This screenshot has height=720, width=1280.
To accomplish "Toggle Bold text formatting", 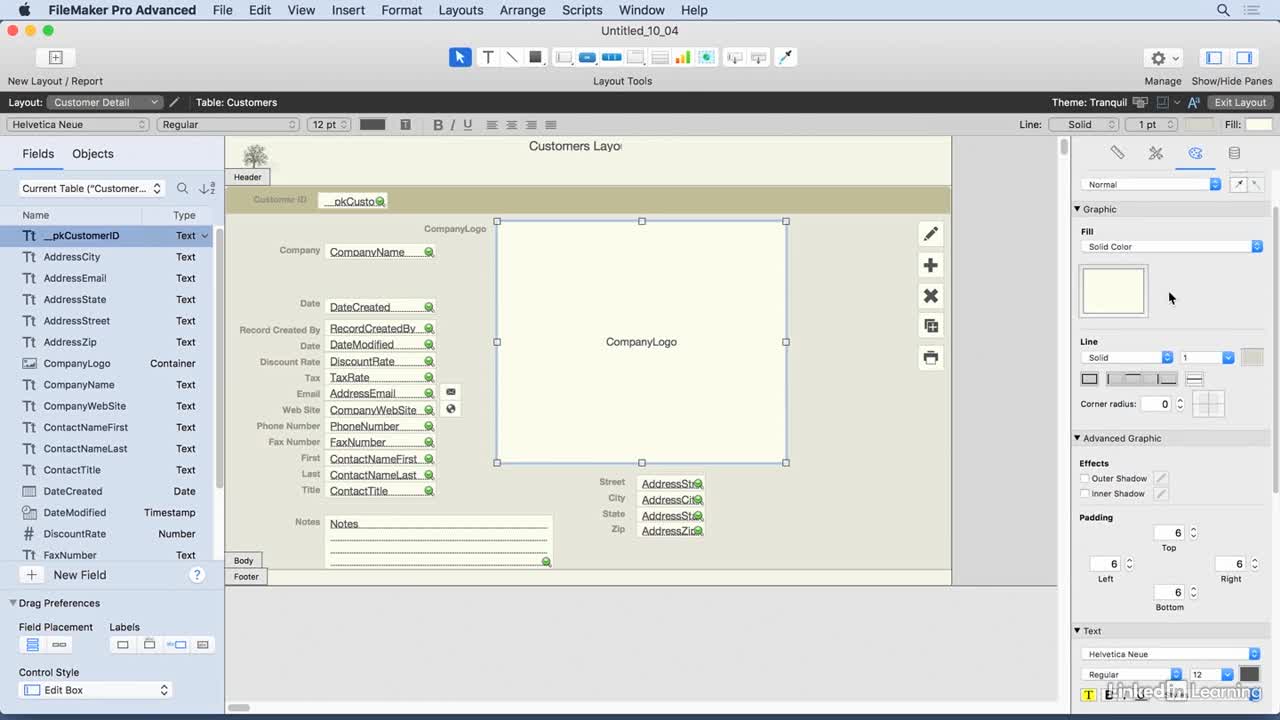I will click(x=437, y=125).
